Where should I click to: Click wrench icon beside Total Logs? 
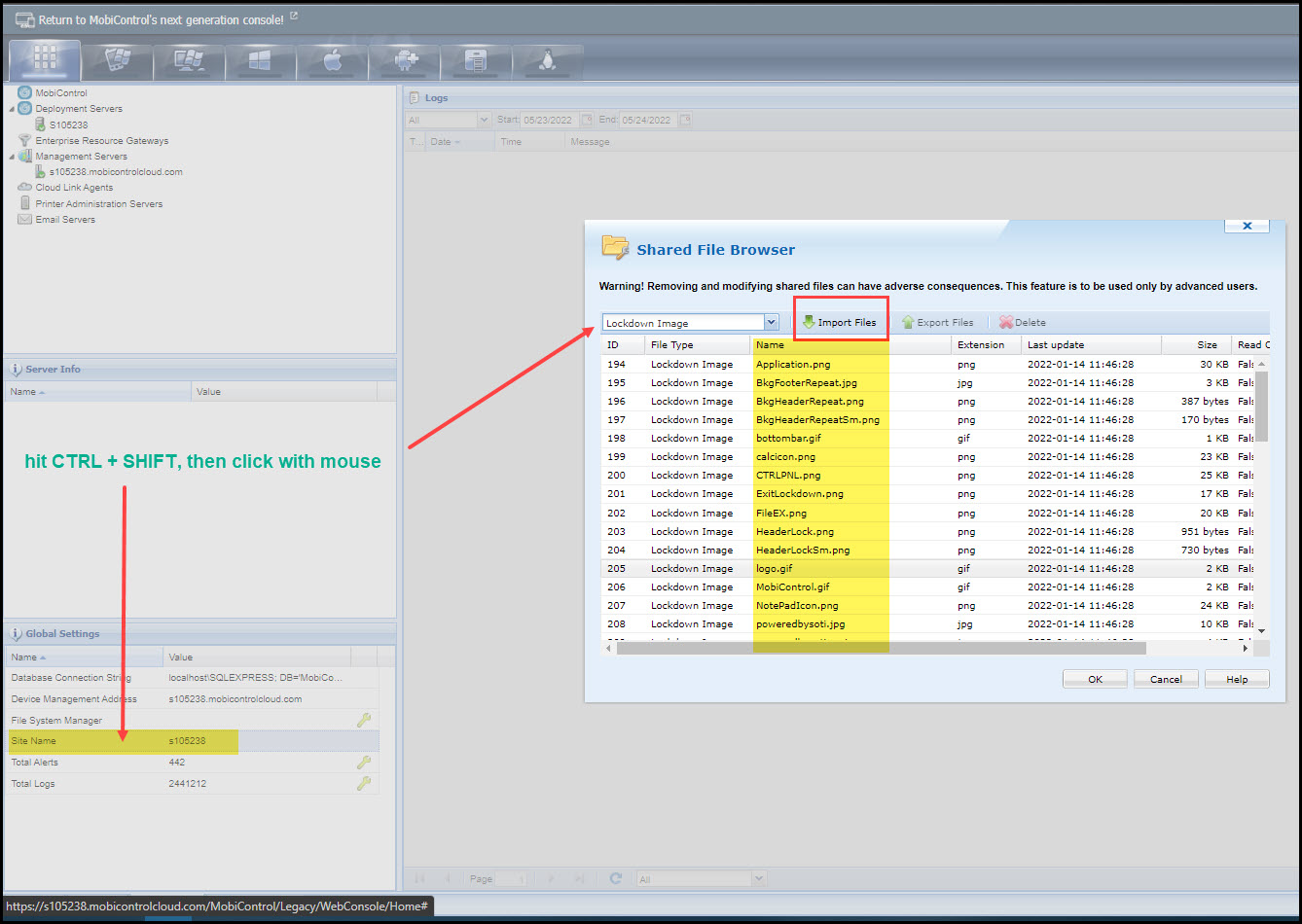pyautogui.click(x=364, y=783)
